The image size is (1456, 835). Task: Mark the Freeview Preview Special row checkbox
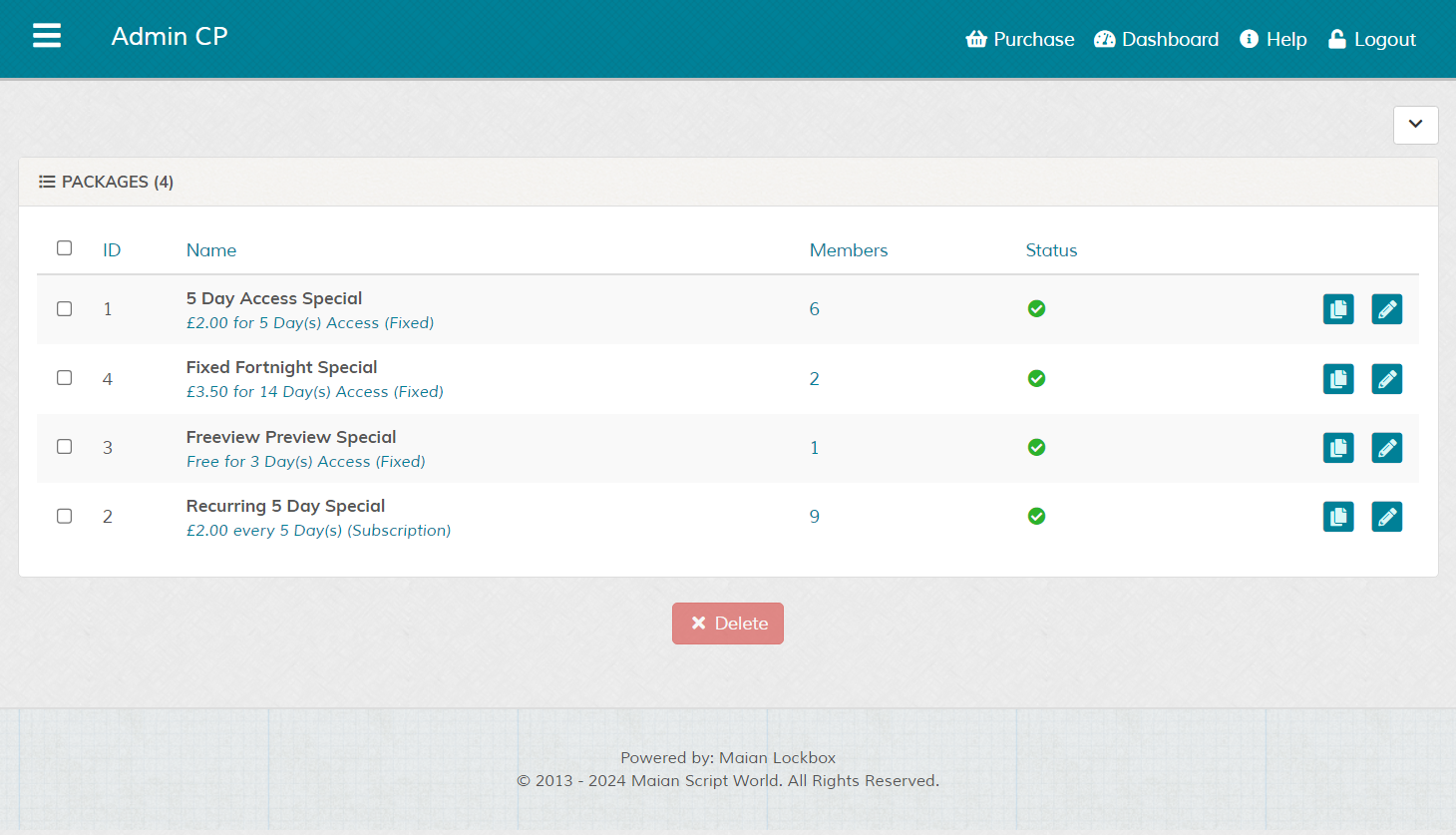tap(65, 447)
